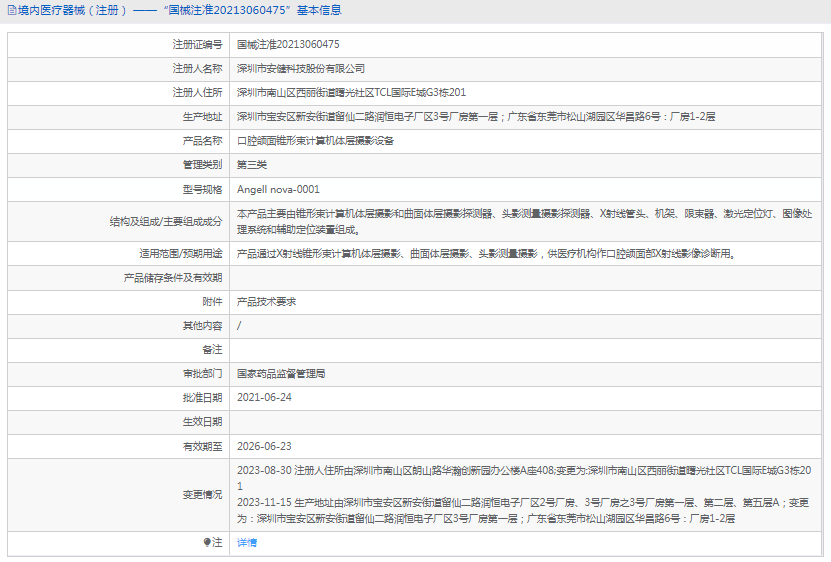Select intended use text starting 产品通过X射线
Viewport: 831px width, 562px height.
click(x=486, y=254)
